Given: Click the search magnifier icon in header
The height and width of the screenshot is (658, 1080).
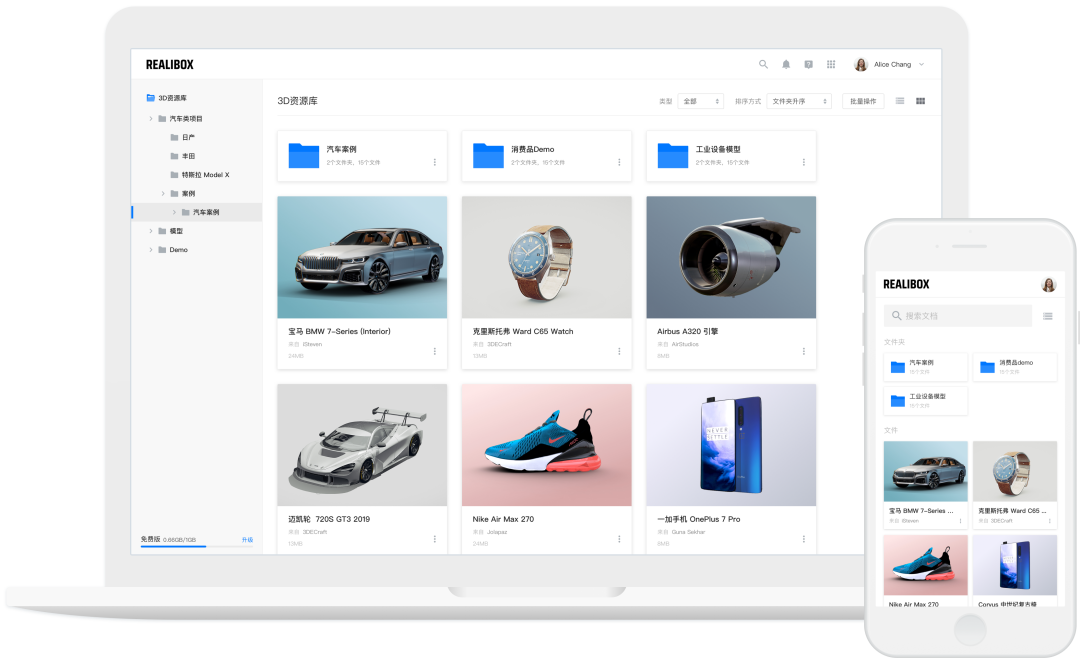Looking at the screenshot, I should (763, 64).
